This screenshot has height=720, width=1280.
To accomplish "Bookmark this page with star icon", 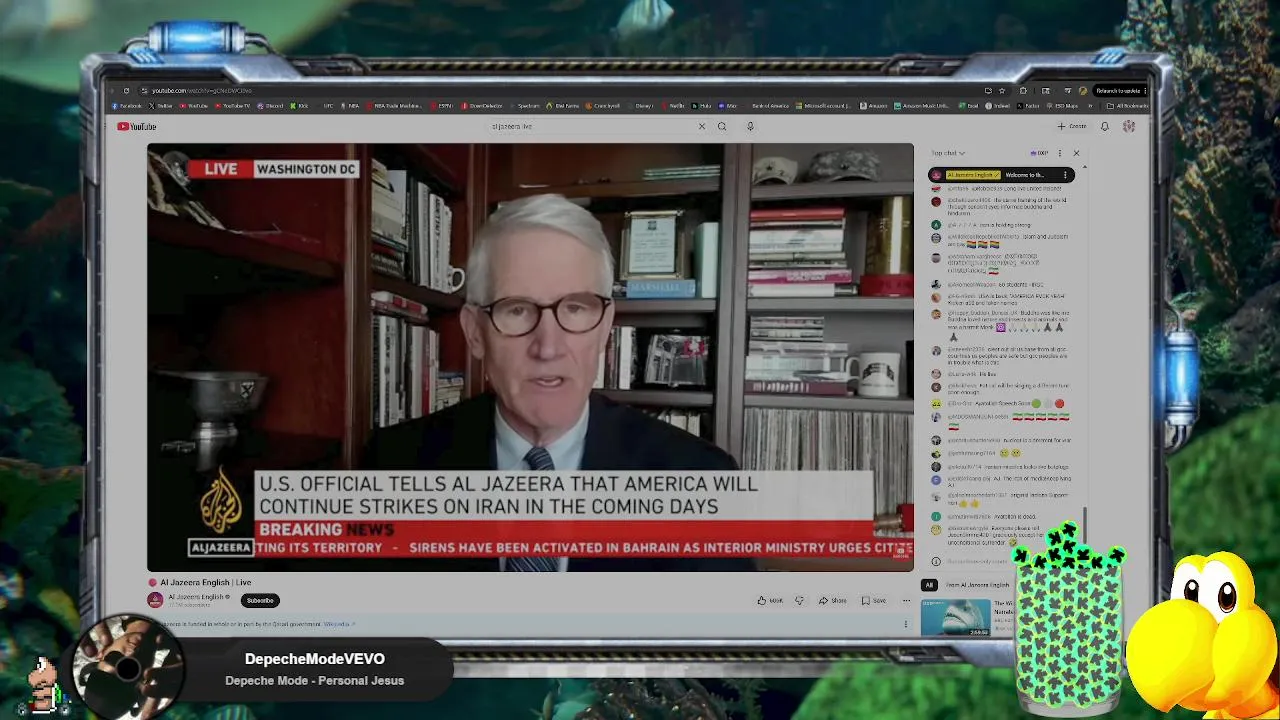I will pyautogui.click(x=1002, y=91).
